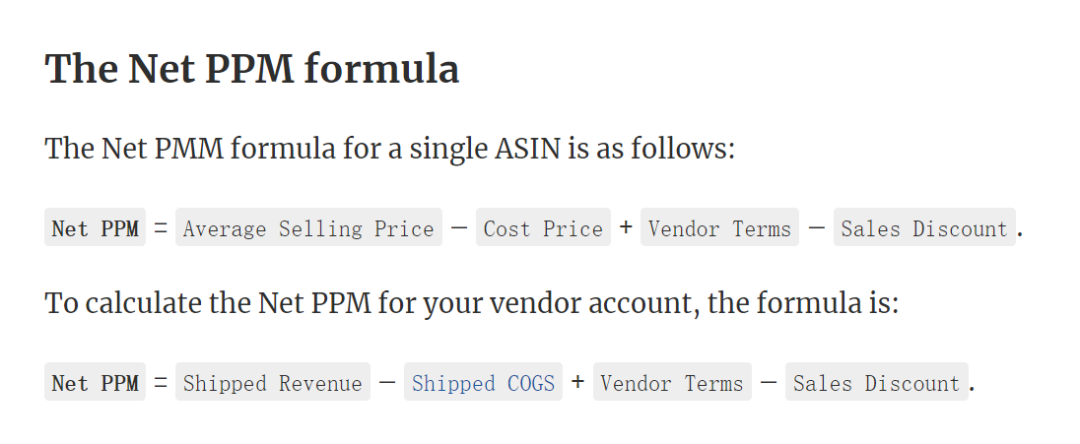Open the Shipped COGS link
The image size is (1080, 444).
[x=483, y=383]
